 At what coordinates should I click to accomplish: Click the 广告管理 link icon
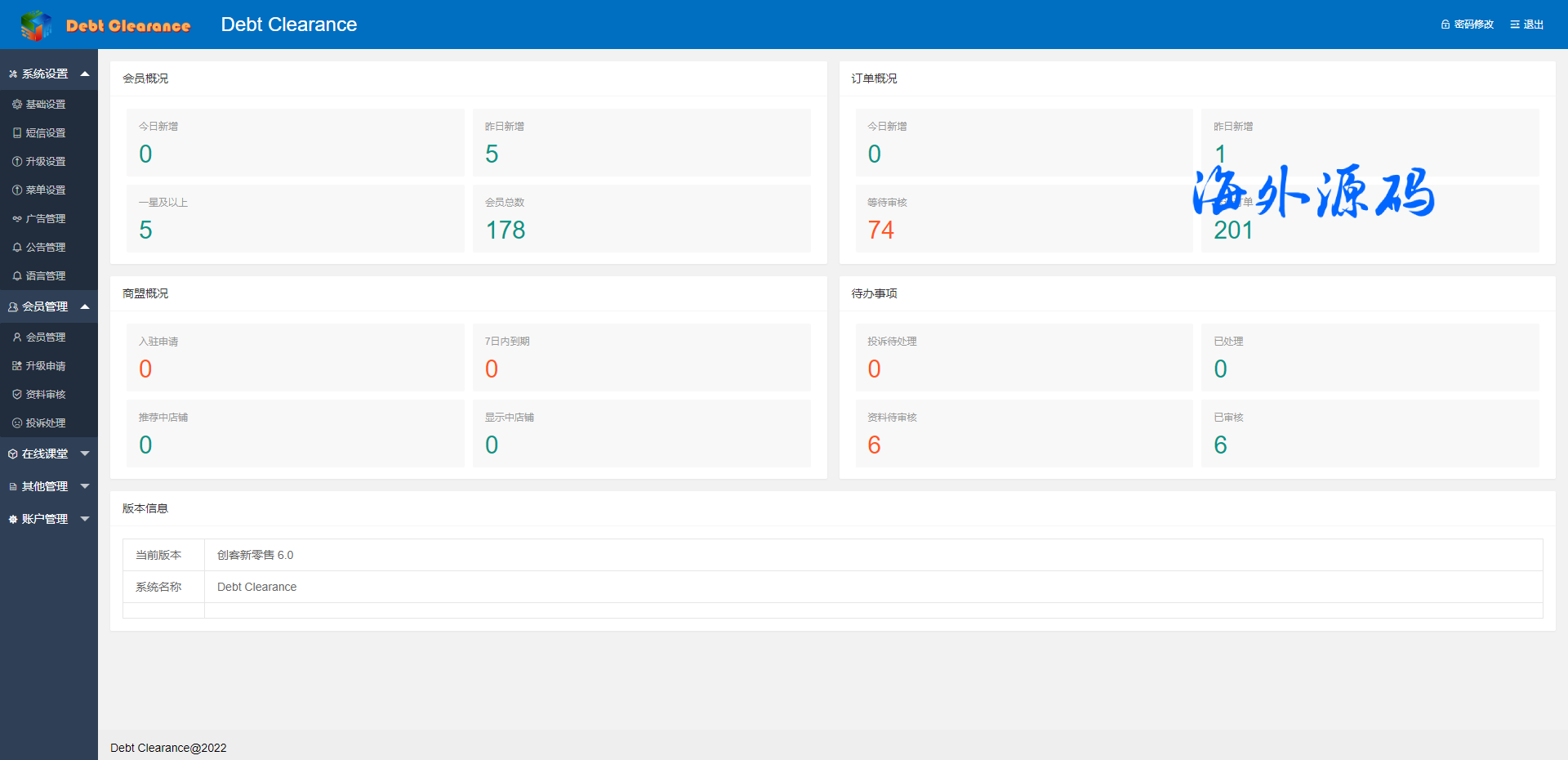point(17,219)
